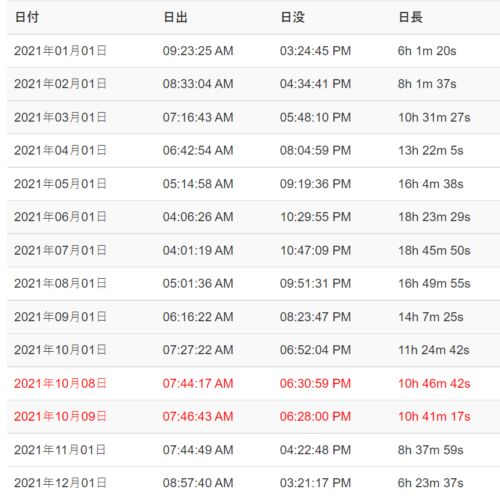Select the red 2021年10月08日 date

click(60, 383)
